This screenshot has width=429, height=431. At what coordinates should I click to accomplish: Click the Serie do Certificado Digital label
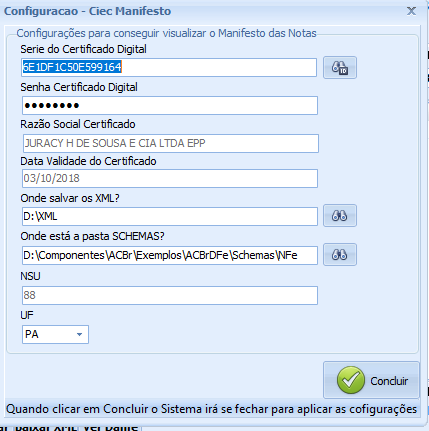(83, 49)
